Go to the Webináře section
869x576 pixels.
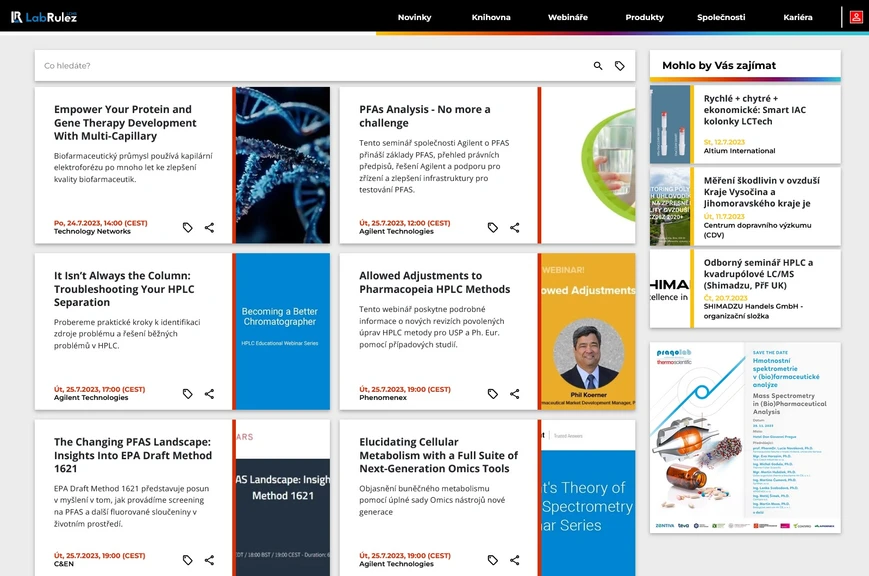pyautogui.click(x=568, y=17)
